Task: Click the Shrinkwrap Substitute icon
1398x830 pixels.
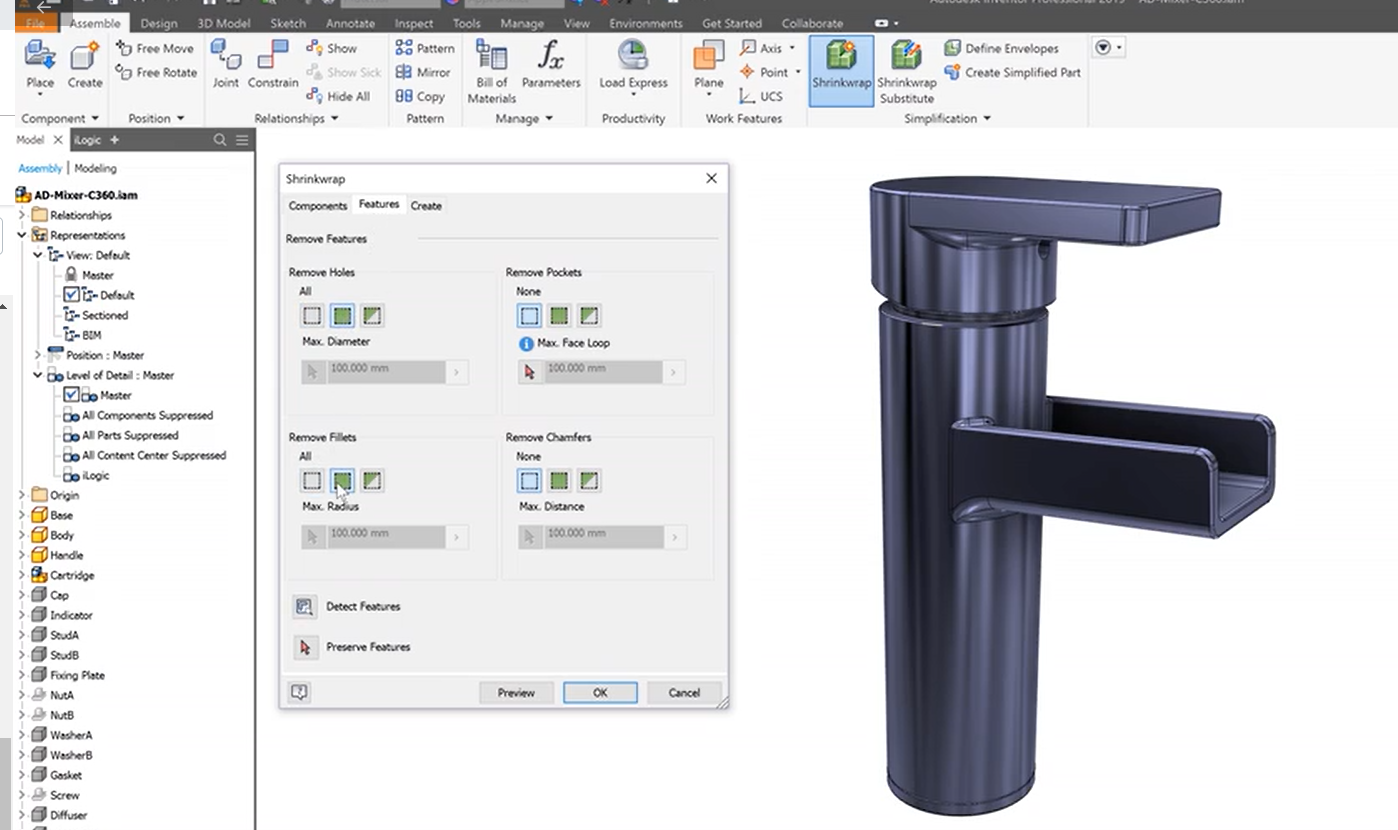Action: tap(906, 56)
